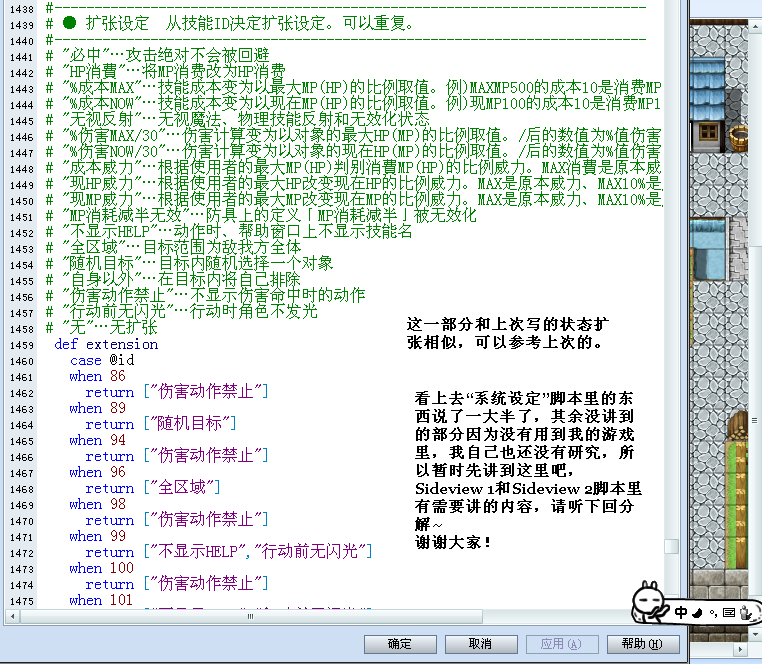Place cursor on 'def extension' line
This screenshot has height=664, width=762.
[x=106, y=345]
